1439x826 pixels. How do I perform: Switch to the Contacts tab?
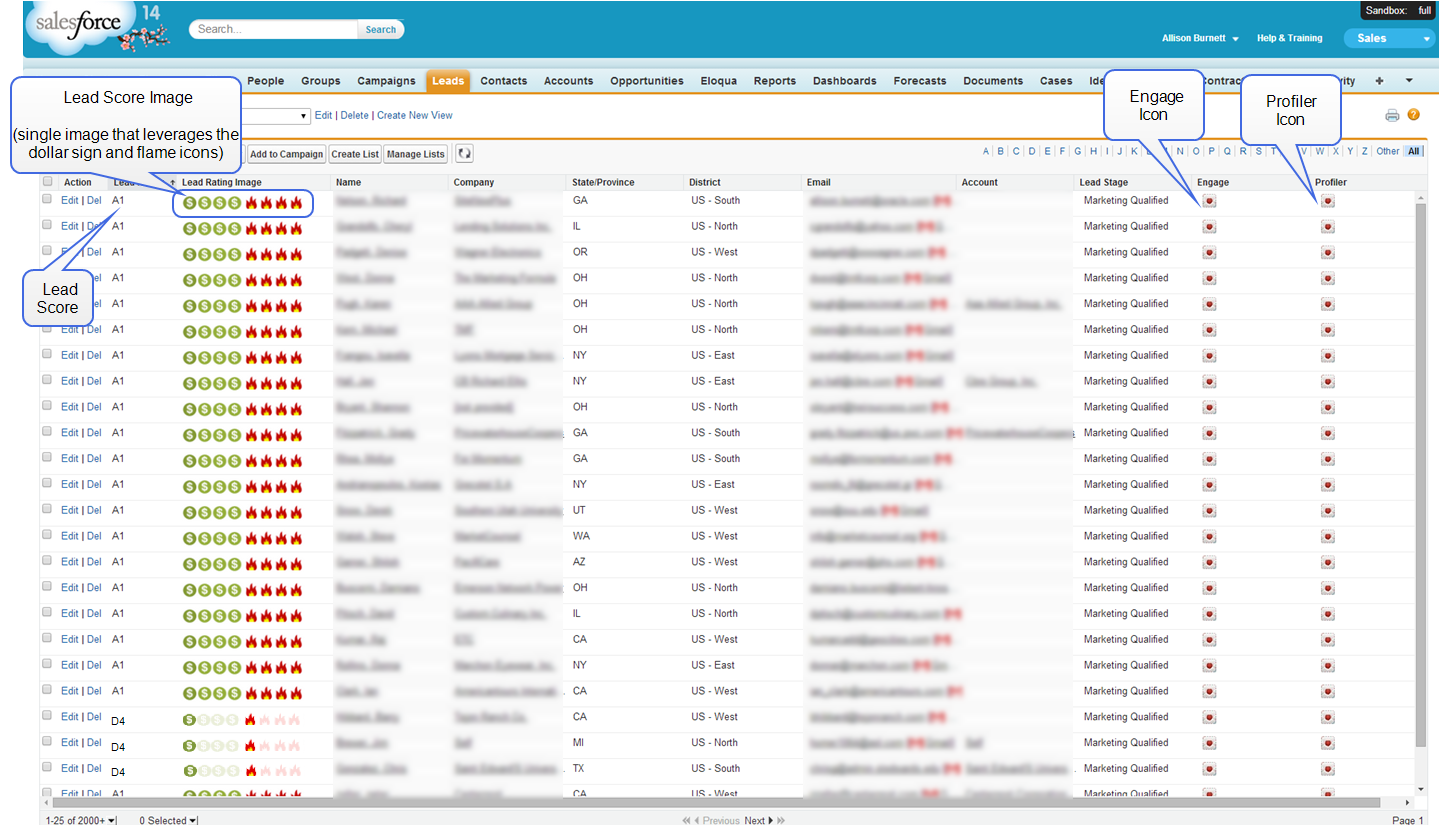click(505, 81)
